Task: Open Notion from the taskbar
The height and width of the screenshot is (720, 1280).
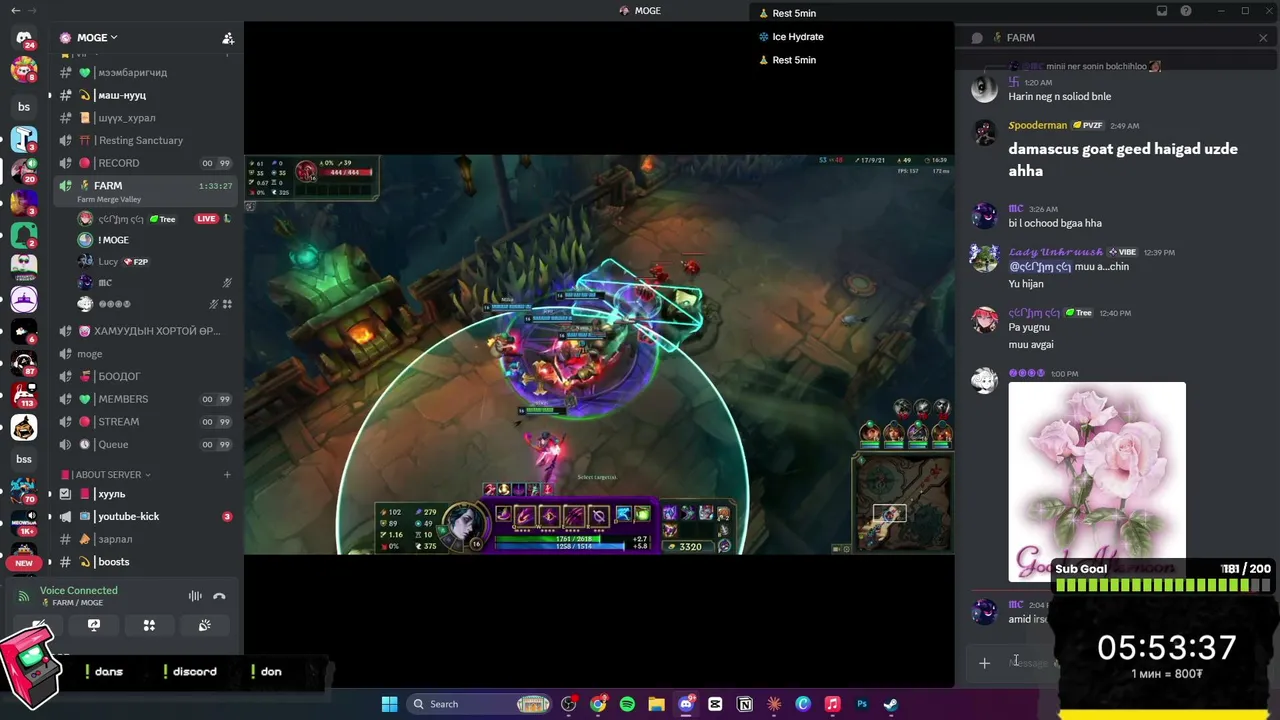Action: click(744, 704)
